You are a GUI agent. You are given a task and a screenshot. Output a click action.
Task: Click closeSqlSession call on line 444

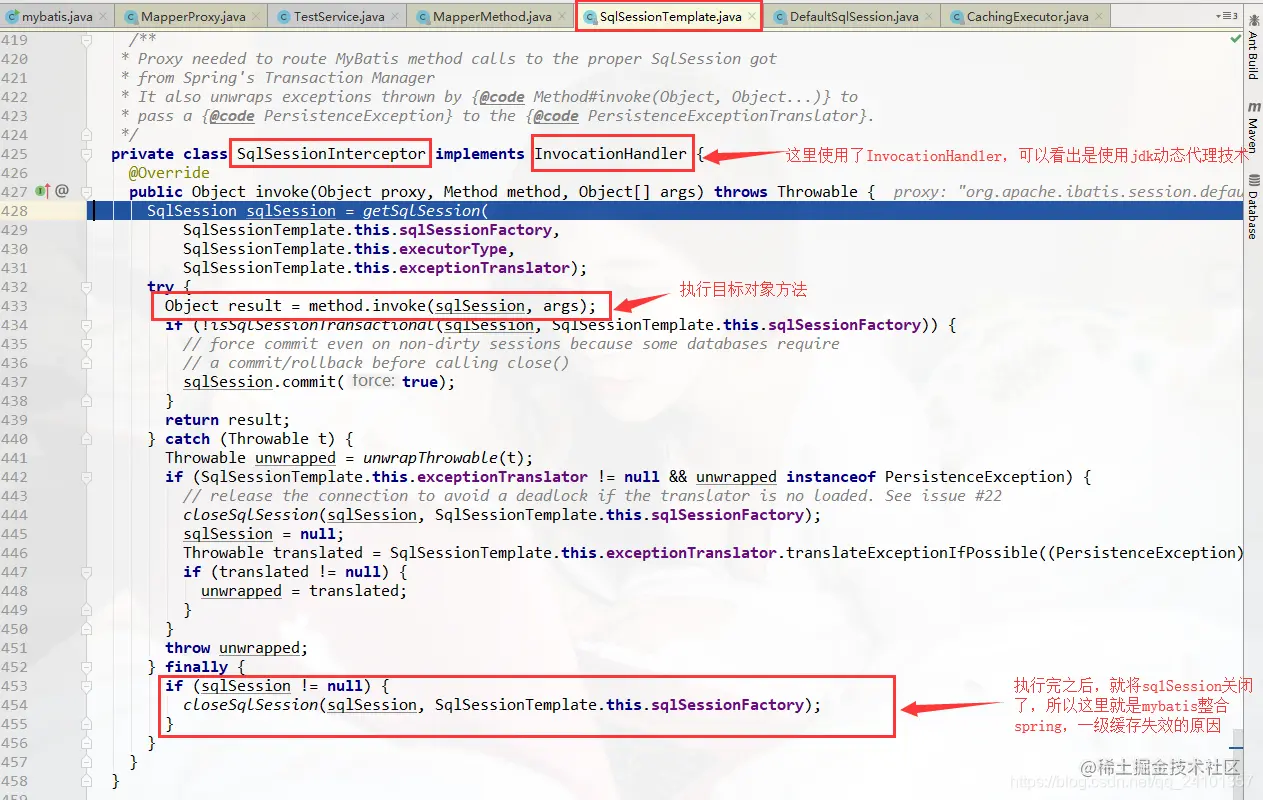click(x=250, y=515)
